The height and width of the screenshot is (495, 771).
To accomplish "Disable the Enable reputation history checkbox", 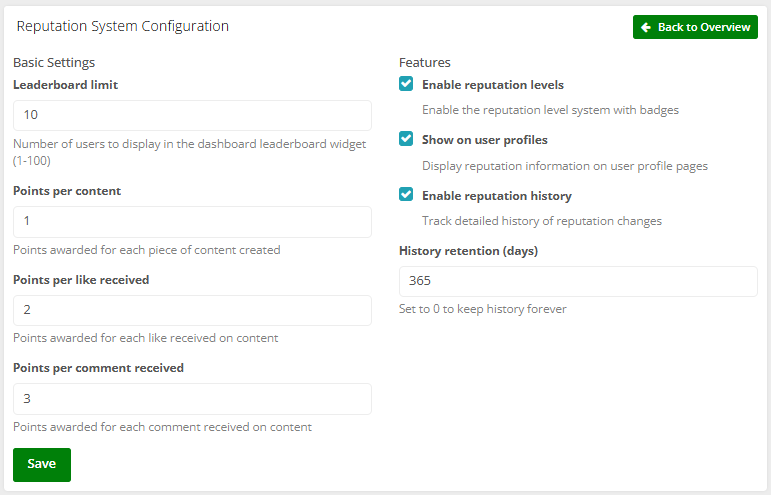I will [406, 195].
